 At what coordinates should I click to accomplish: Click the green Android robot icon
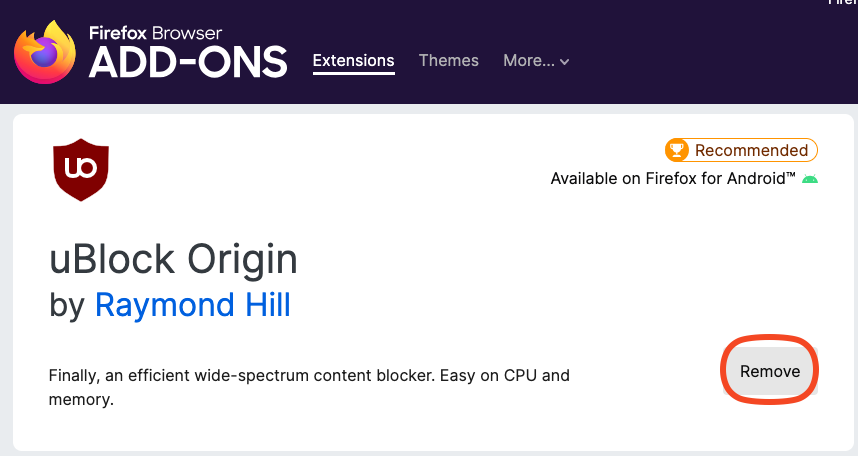pos(810,178)
